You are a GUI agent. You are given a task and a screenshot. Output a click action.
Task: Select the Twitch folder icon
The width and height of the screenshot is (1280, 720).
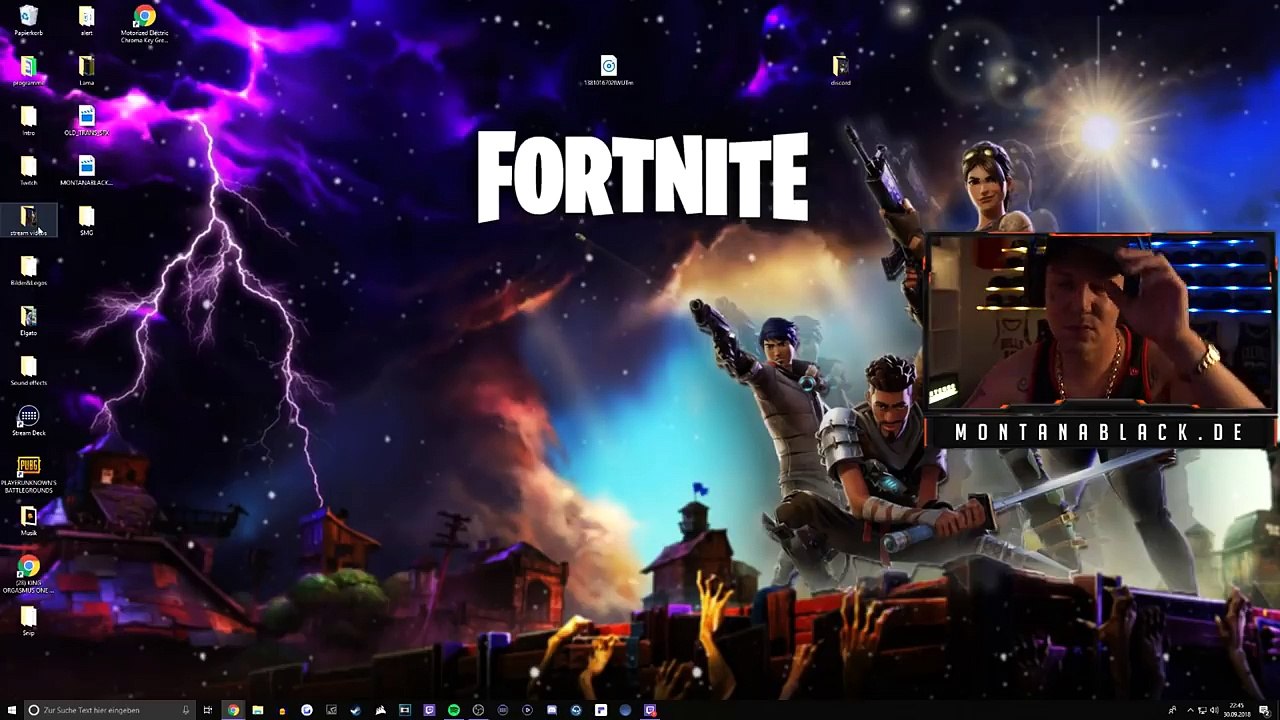[x=28, y=171]
